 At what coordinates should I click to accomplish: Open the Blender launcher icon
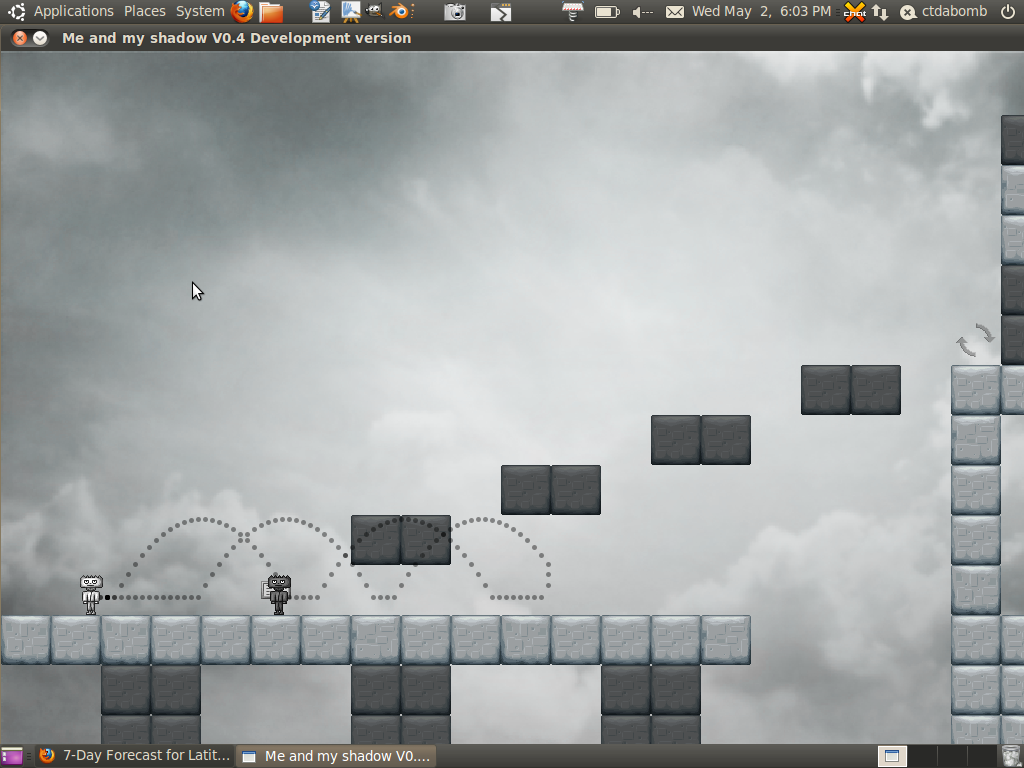(400, 12)
